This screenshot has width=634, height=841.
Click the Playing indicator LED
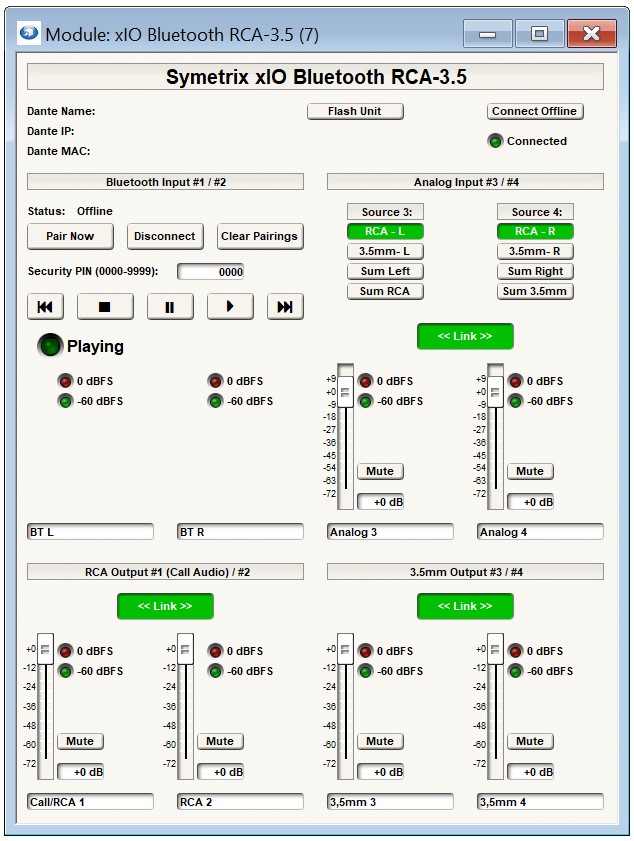pos(50,346)
